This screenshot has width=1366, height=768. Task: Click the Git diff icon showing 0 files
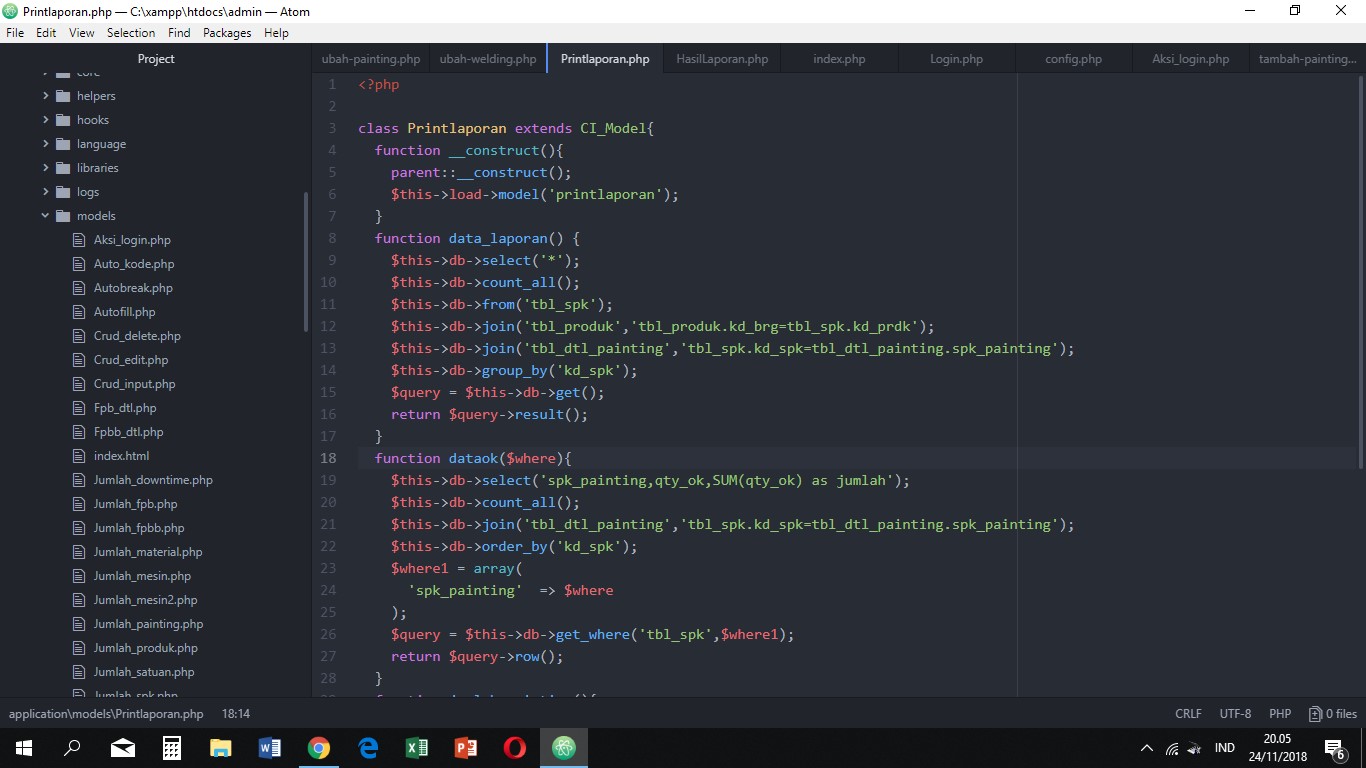1315,713
